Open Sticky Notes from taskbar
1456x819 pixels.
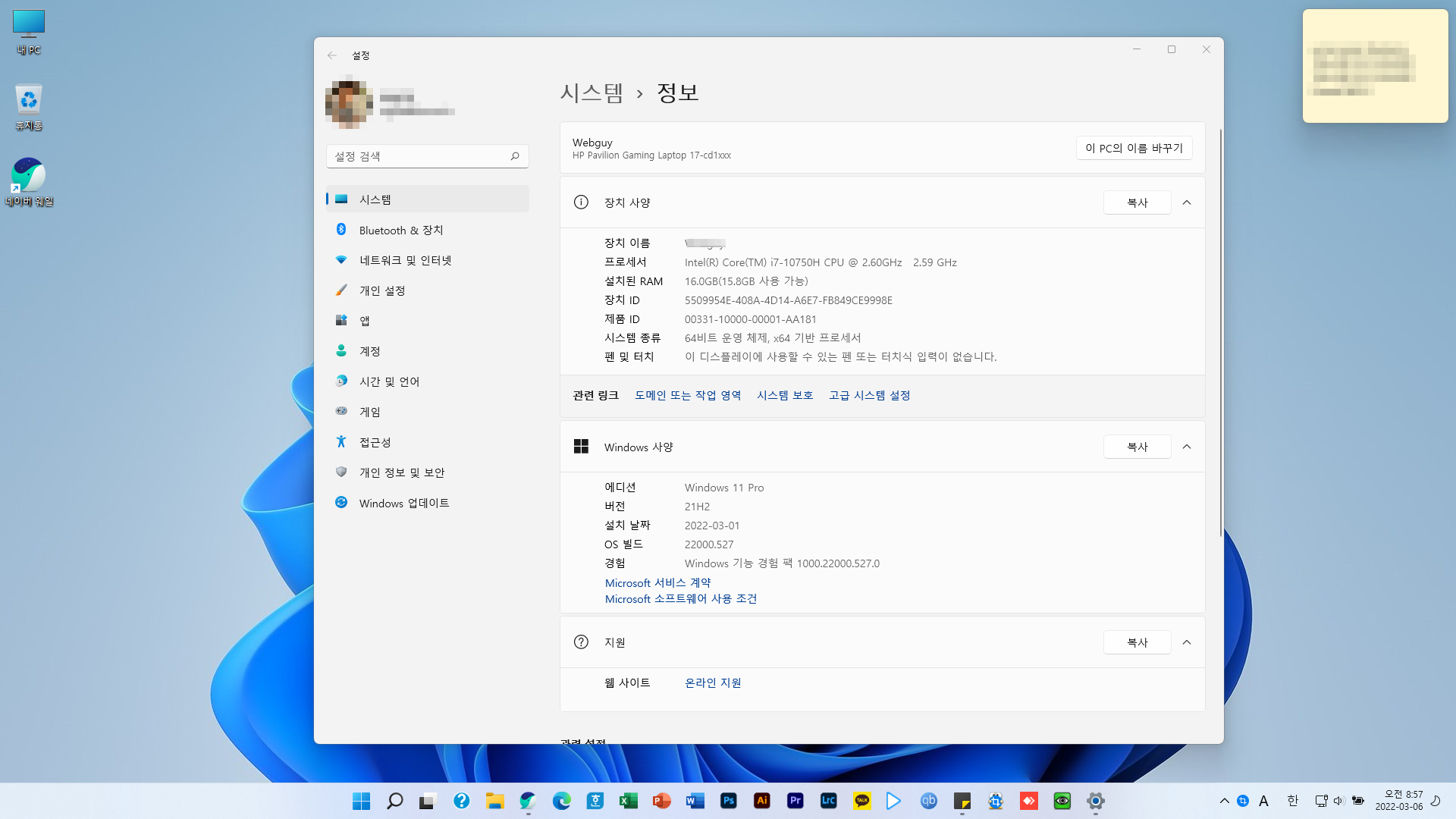tap(962, 801)
